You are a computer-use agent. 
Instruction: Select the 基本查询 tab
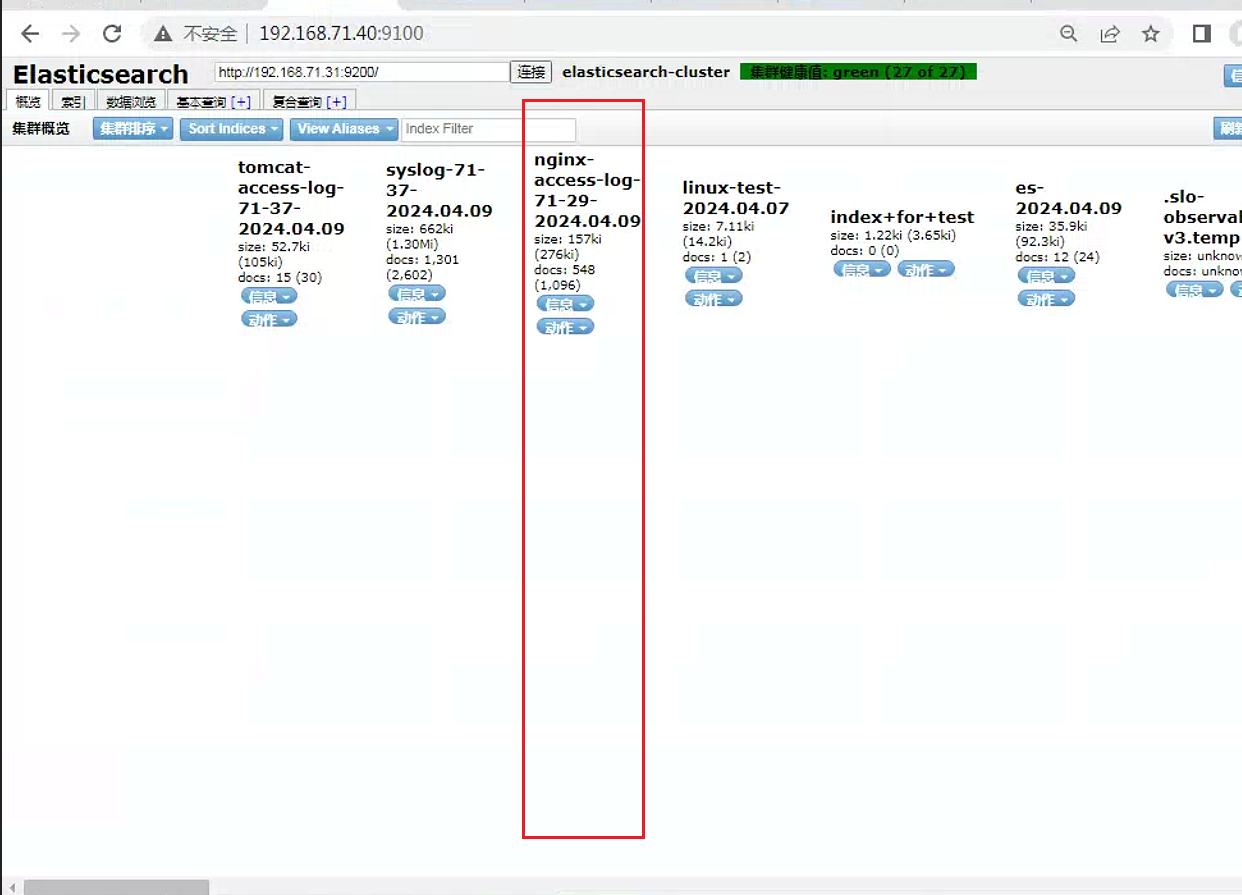click(x=200, y=102)
